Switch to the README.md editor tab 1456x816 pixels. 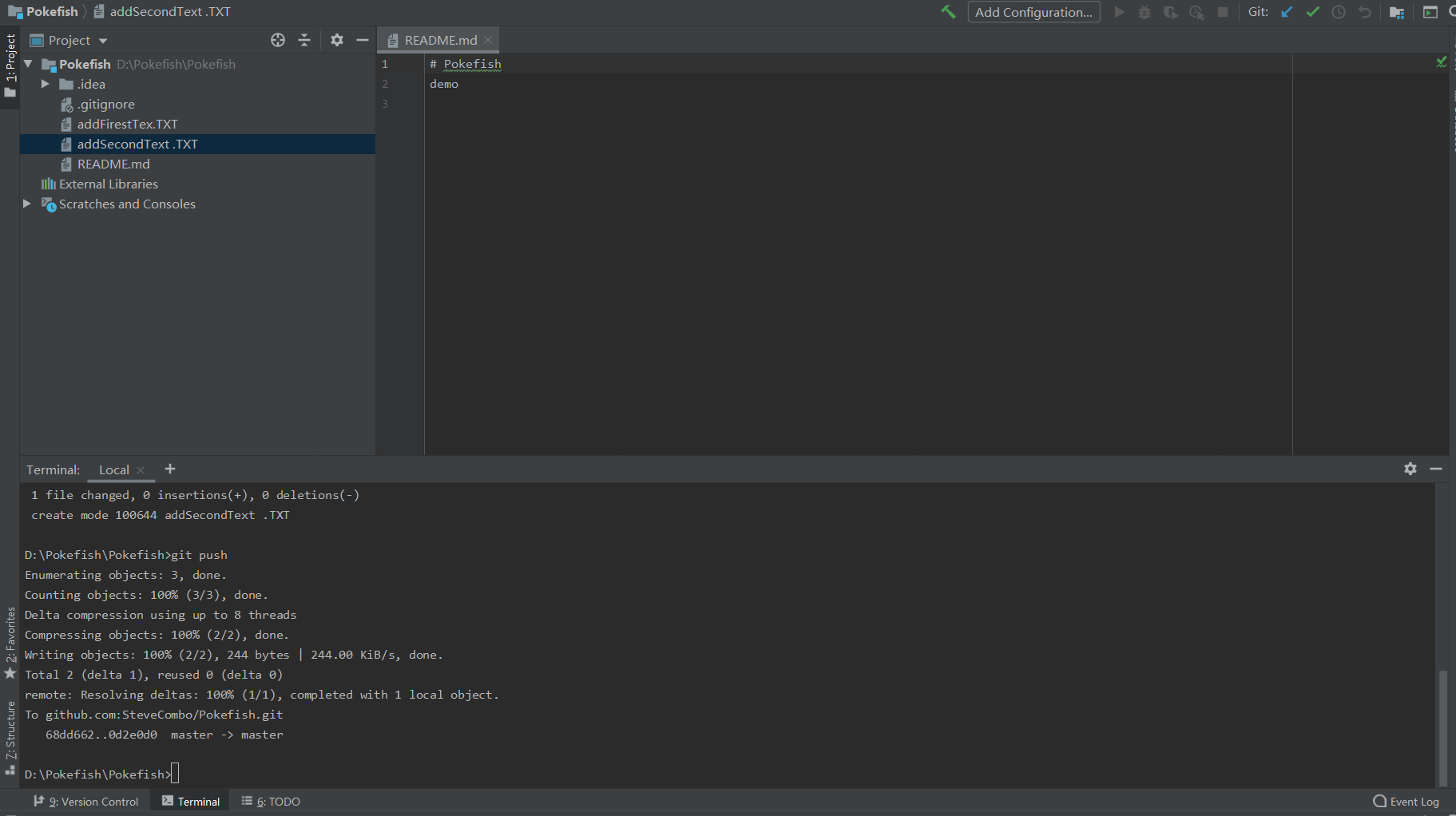click(439, 40)
